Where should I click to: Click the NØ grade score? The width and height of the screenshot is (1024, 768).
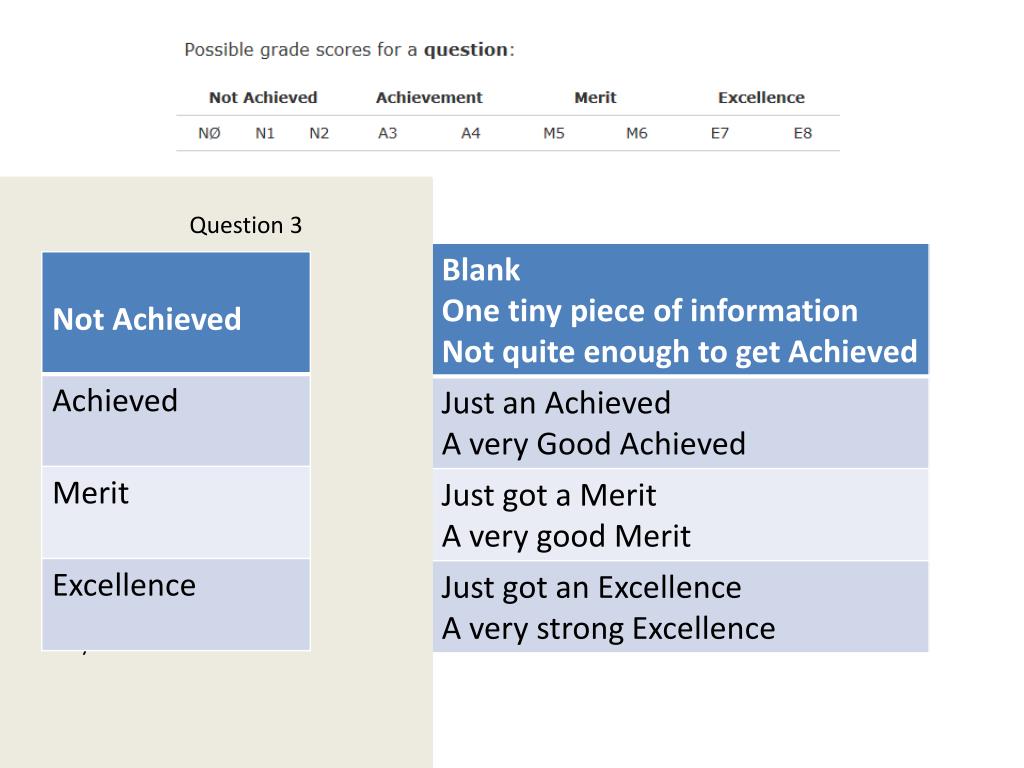pos(209,133)
